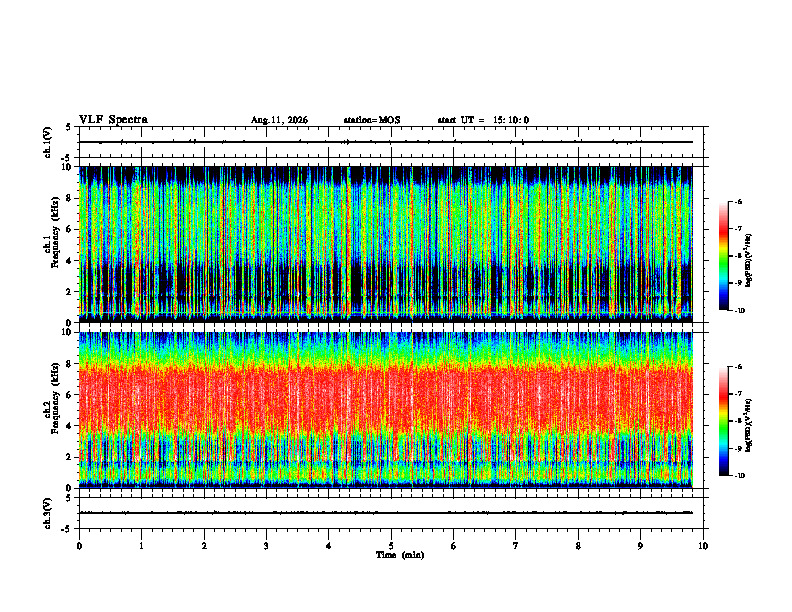Image resolution: width=792 pixels, height=612 pixels.
Task: Click the ch.2 spectrogram color scale bar
Action: pyautogui.click(x=723, y=421)
